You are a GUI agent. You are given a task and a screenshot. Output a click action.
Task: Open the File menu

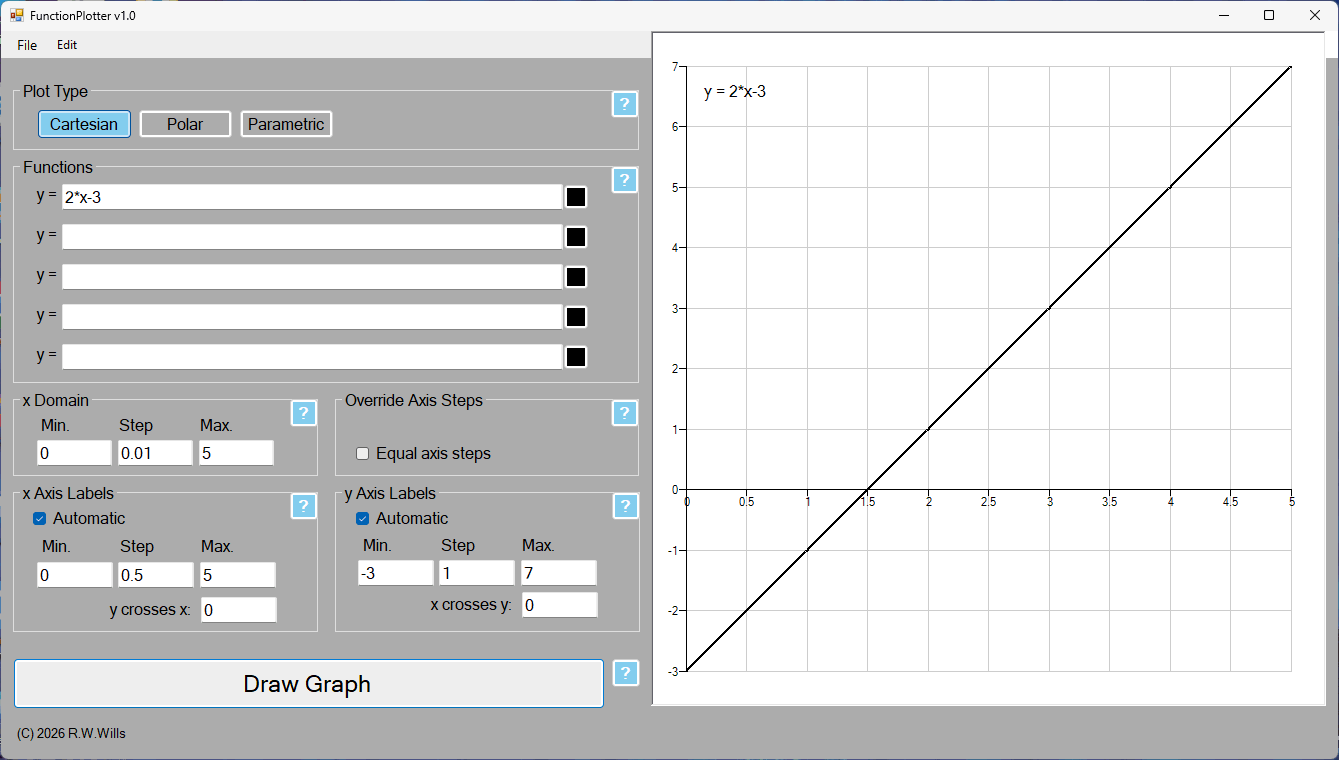(27, 45)
